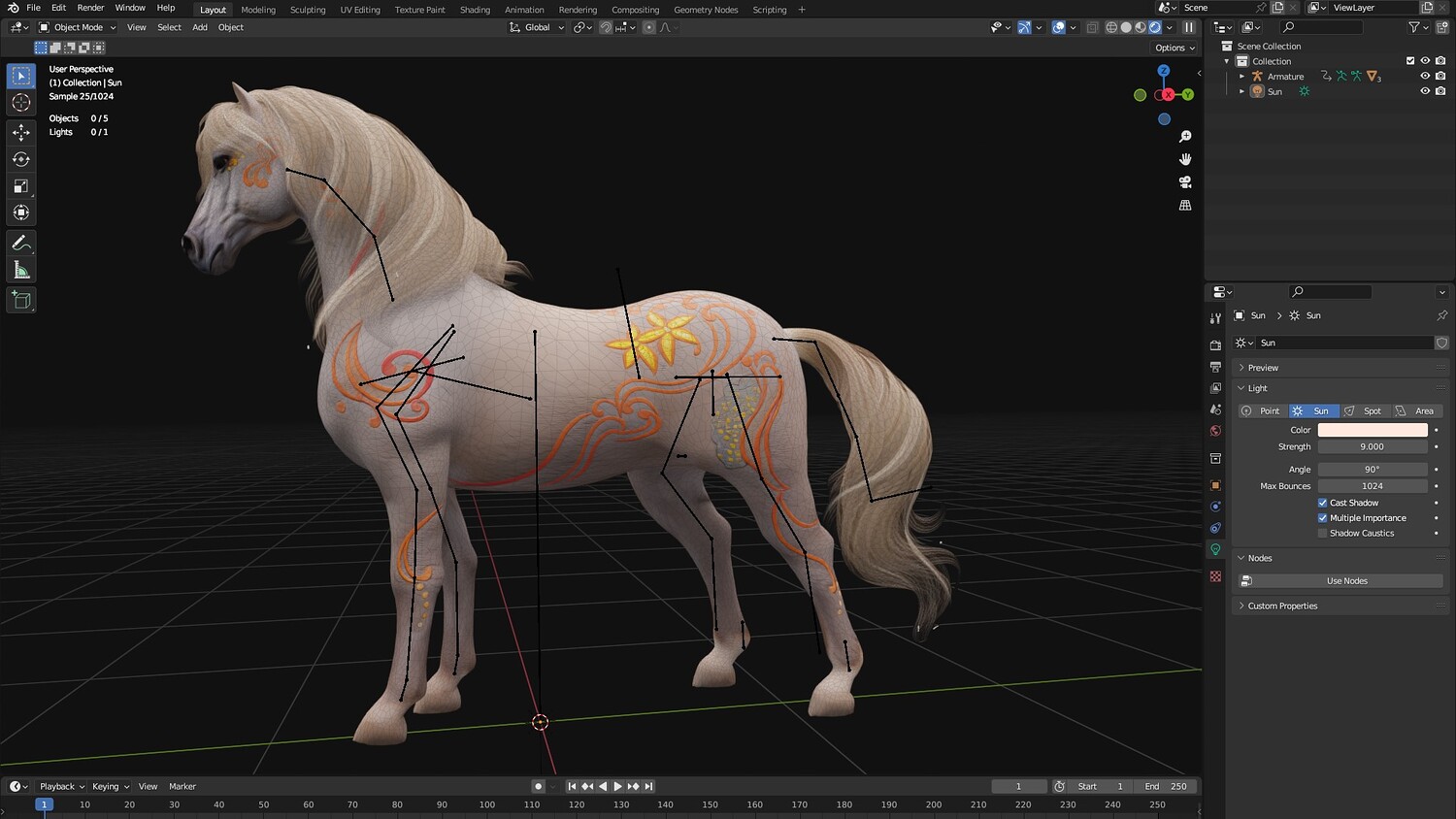Open the orange Object properties tab
The height and width of the screenshot is (819, 1456).
tap(1215, 485)
